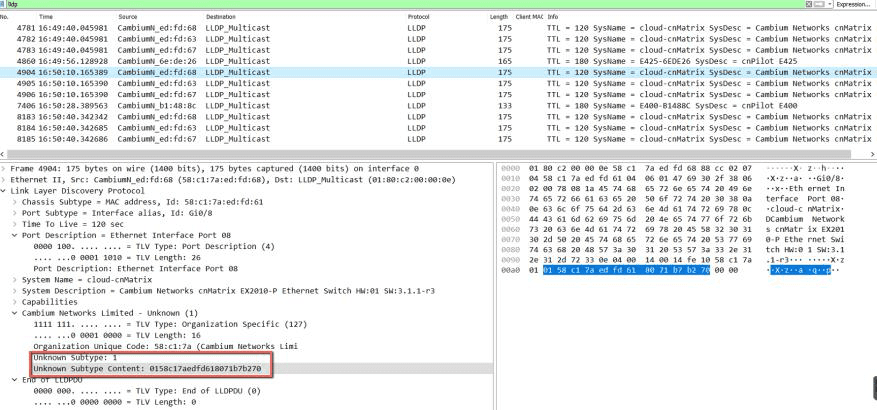Click highlighted hex bytes in row 00a0
The image size is (877, 410).
point(626,270)
